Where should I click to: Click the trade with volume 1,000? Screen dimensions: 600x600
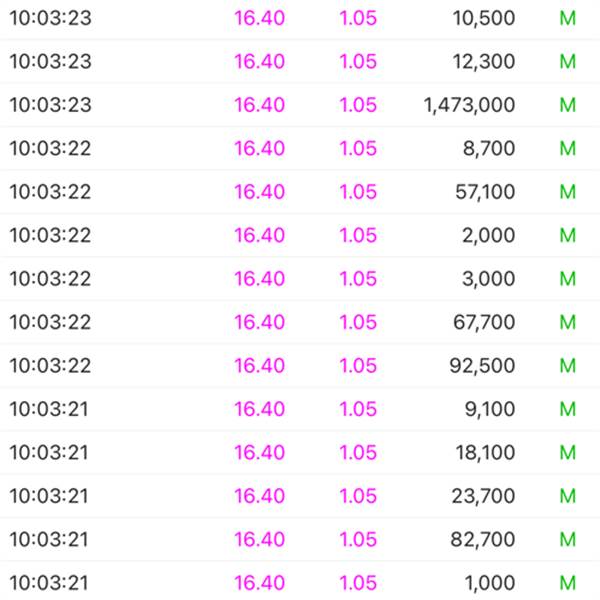click(300, 582)
